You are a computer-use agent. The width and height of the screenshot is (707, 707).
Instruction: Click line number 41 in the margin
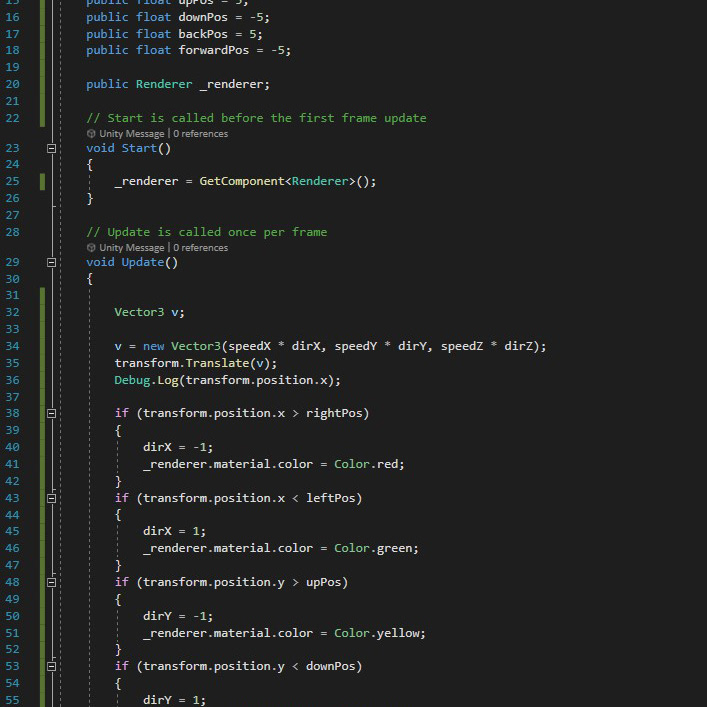pyautogui.click(x=13, y=464)
